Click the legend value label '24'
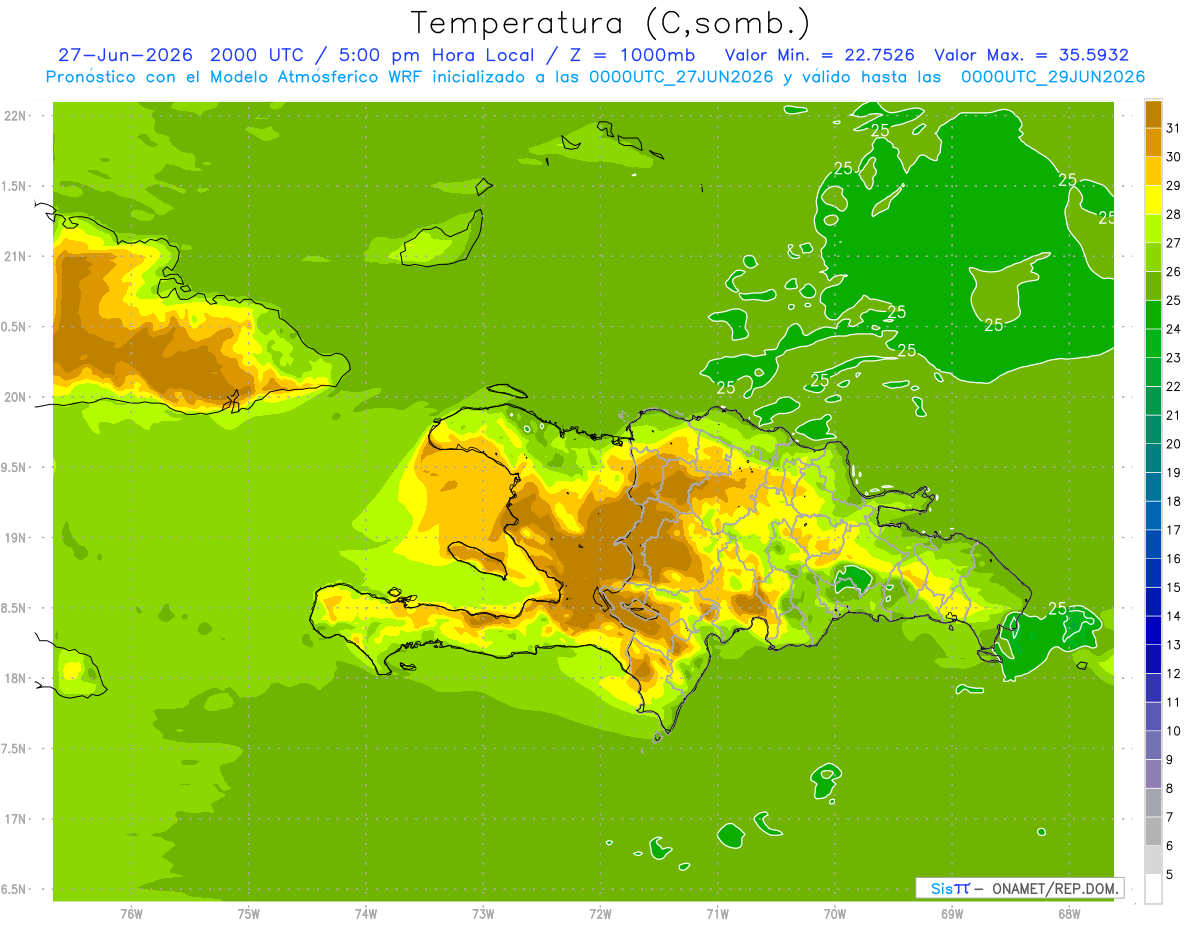1200x927 pixels. coord(1174,329)
